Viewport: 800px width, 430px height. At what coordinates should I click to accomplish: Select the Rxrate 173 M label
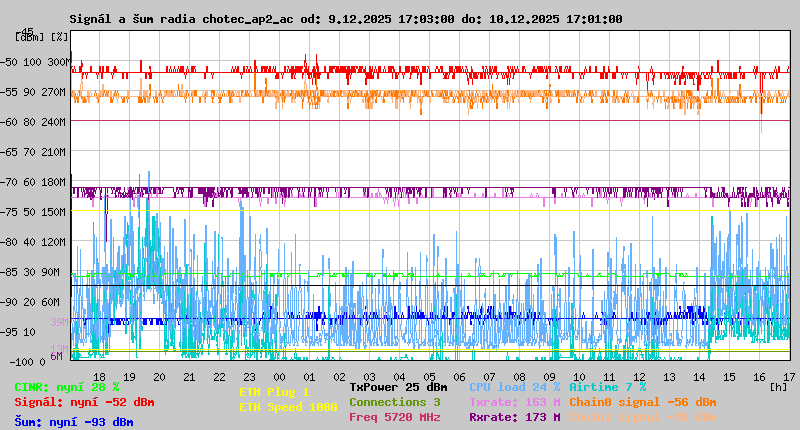514,417
